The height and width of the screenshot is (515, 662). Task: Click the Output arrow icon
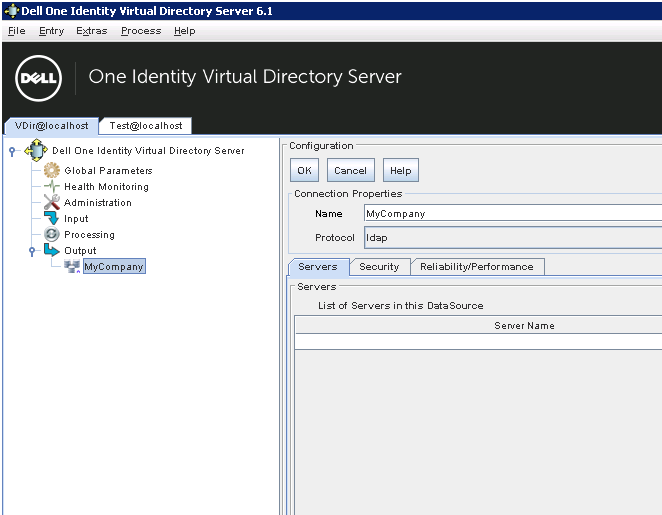tap(52, 250)
